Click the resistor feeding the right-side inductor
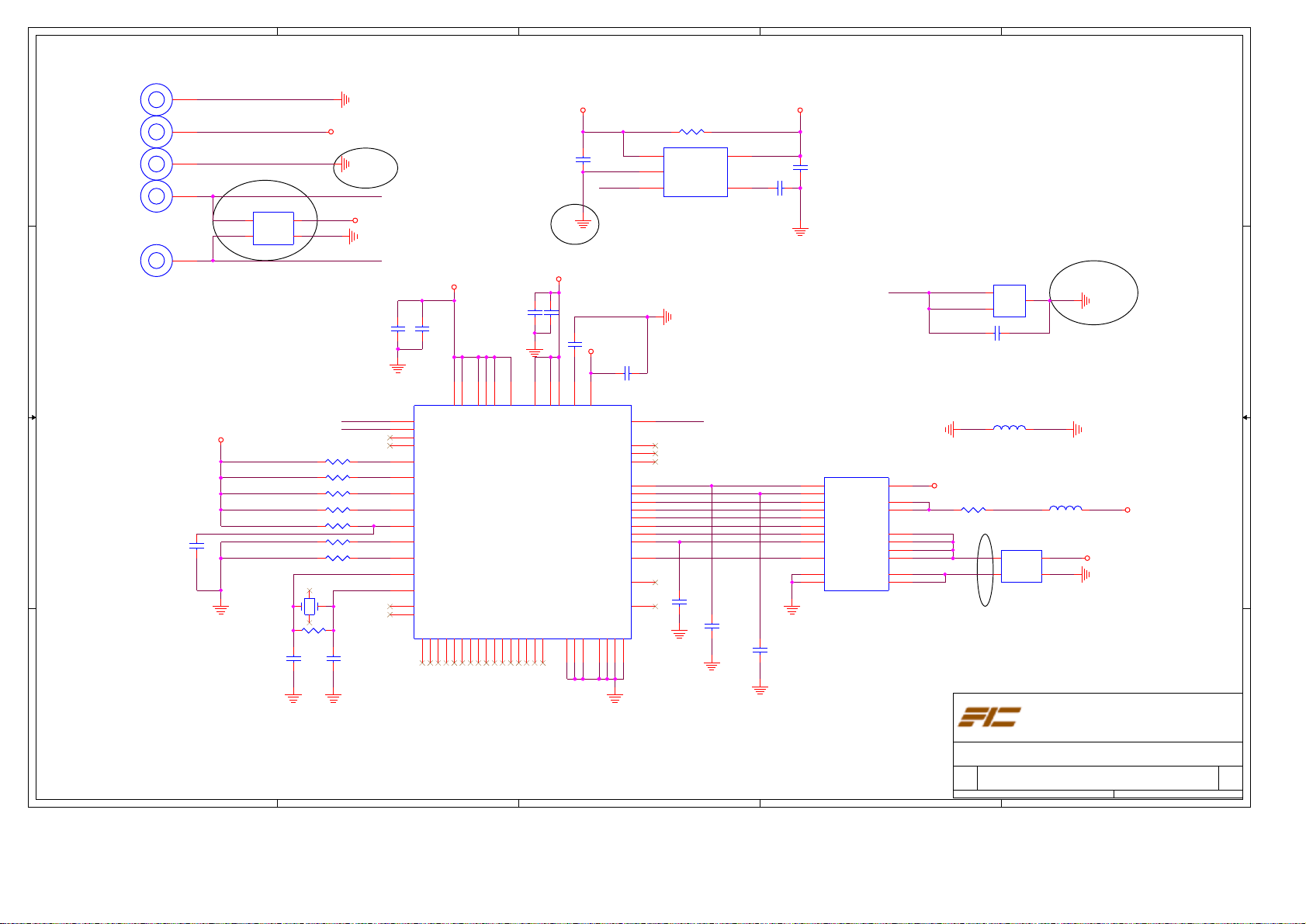The height and width of the screenshot is (924, 1306). [973, 510]
